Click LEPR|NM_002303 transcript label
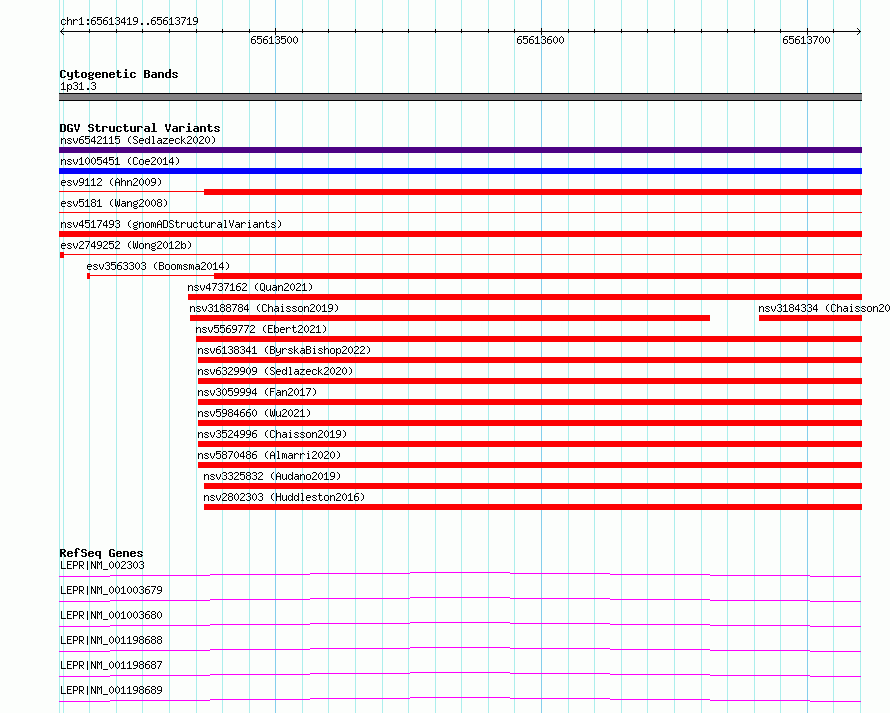Viewport: 890px width, 713px height. pos(102,565)
